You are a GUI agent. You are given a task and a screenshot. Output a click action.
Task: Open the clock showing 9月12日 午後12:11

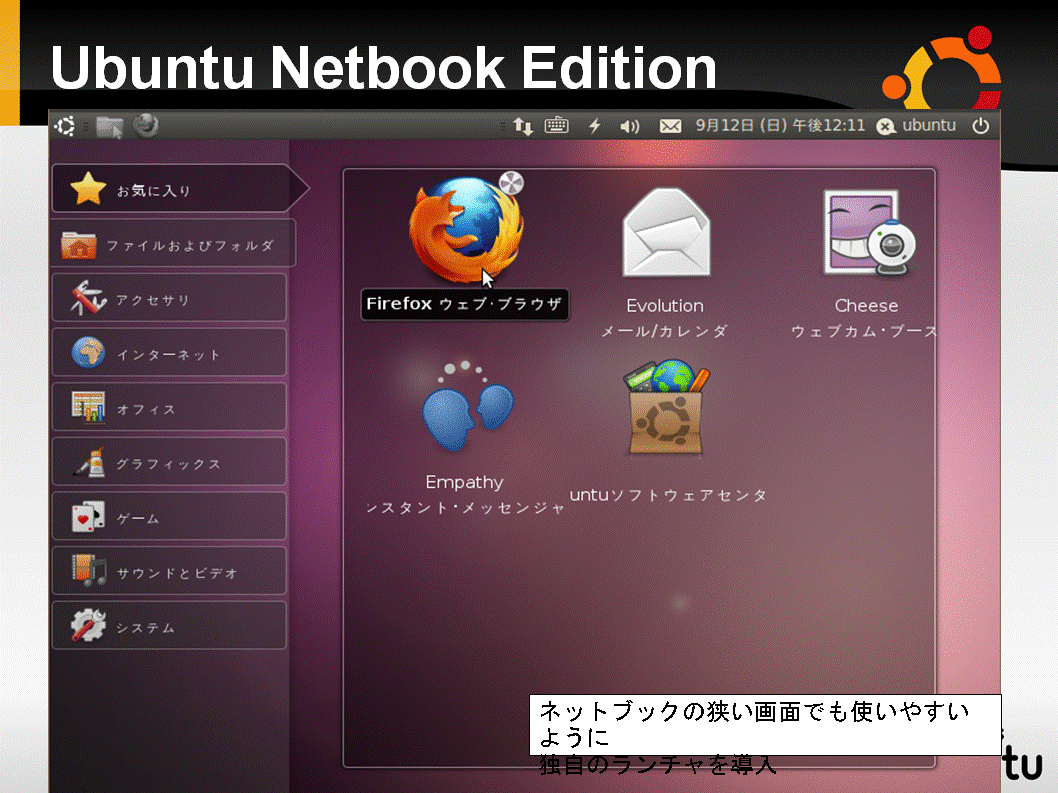[x=780, y=126]
